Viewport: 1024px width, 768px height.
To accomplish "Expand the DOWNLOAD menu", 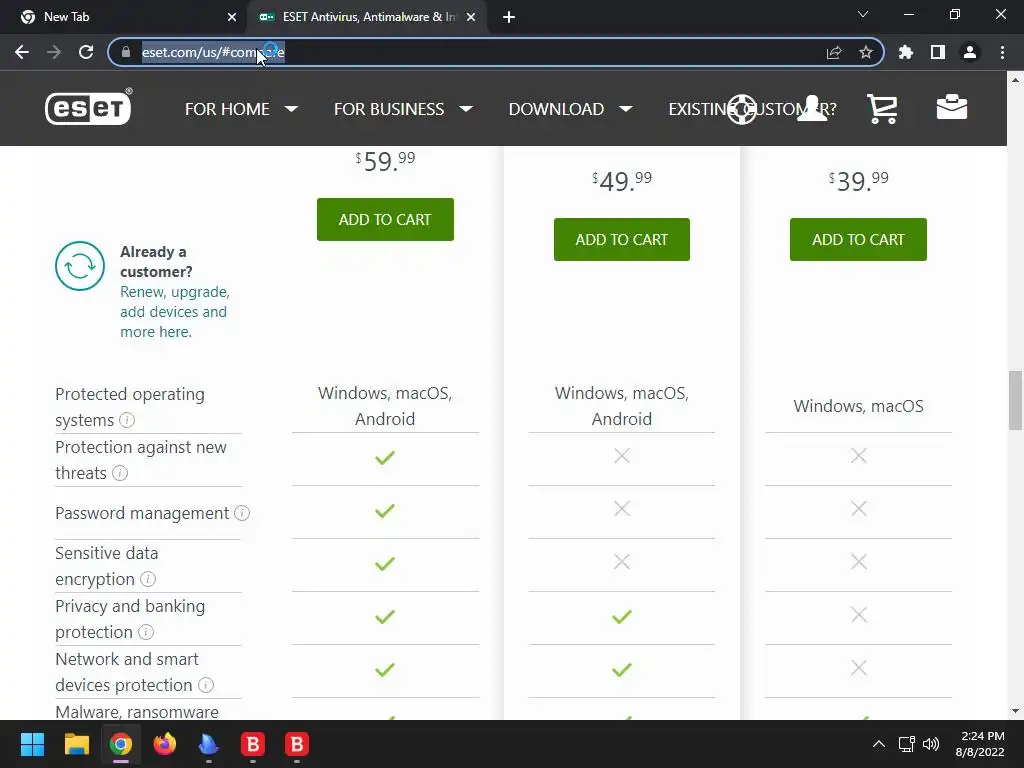I will tap(571, 109).
